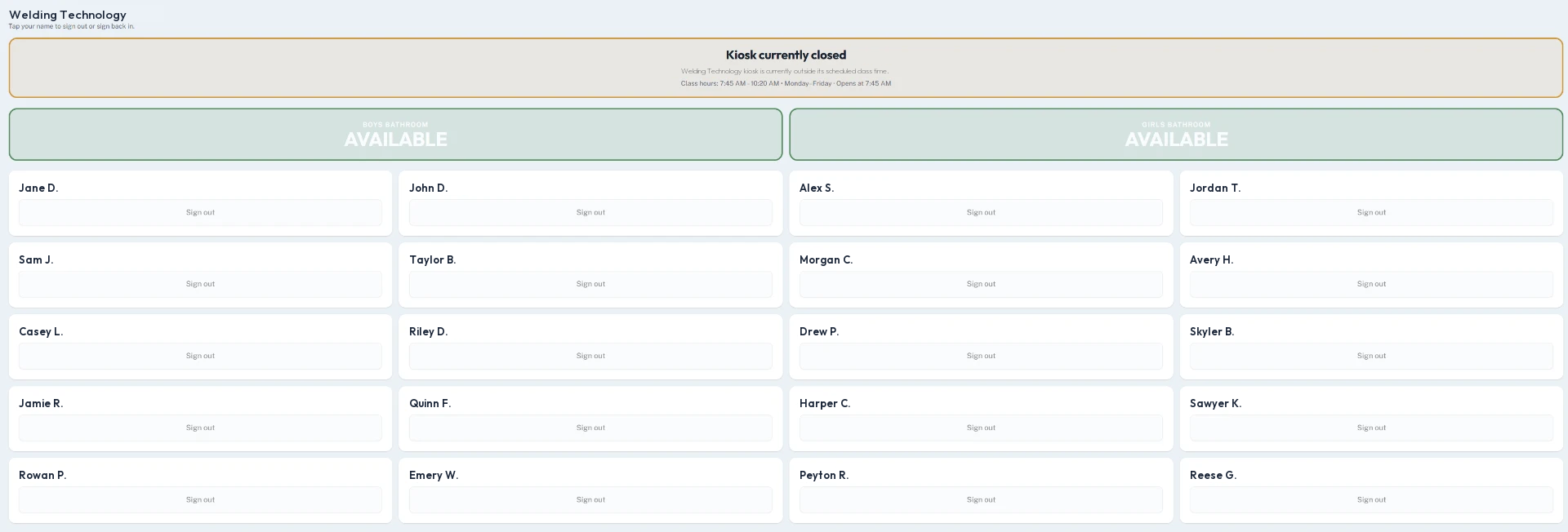The image size is (1568, 532).
Task: Click the Boys Bathroom Available banner
Action: point(395,135)
